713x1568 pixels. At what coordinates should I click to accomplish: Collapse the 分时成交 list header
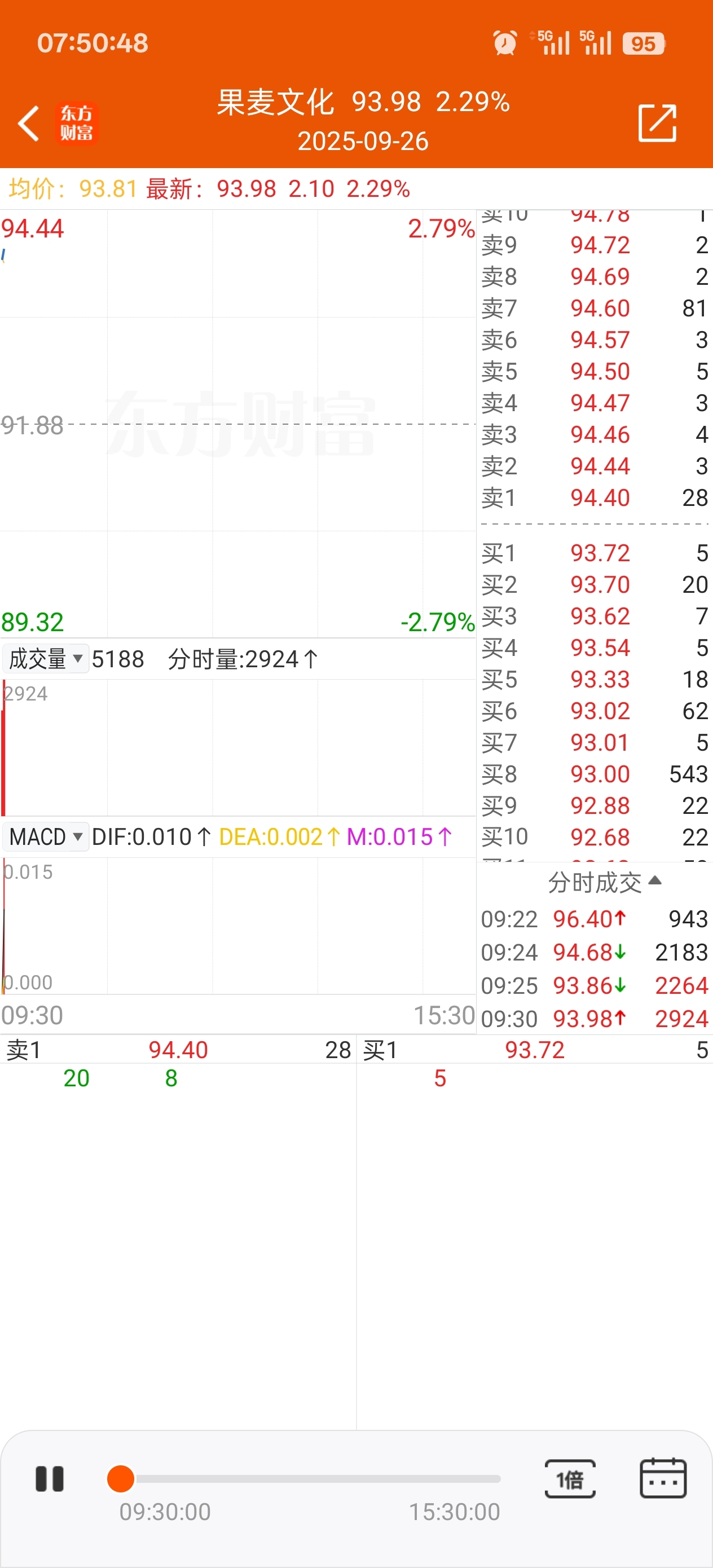604,882
